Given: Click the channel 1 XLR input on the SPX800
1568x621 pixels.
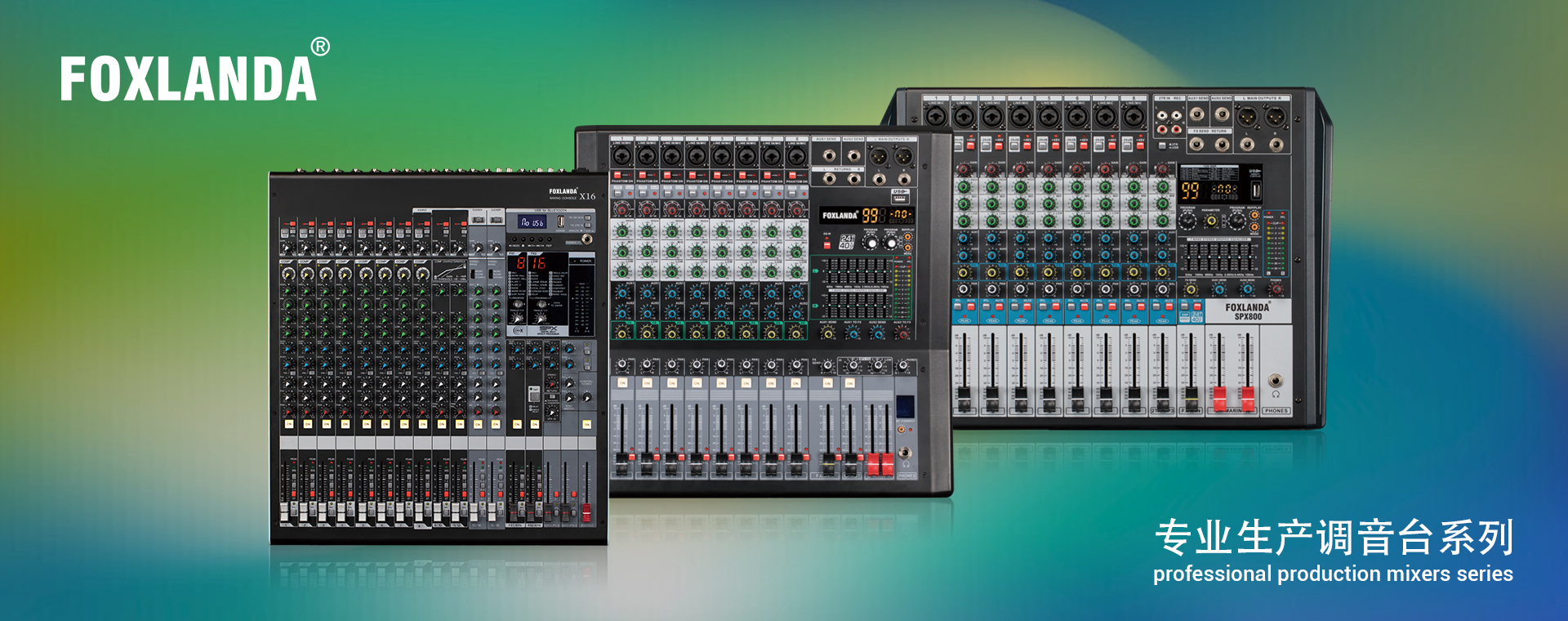Looking at the screenshot, I should 936,117.
